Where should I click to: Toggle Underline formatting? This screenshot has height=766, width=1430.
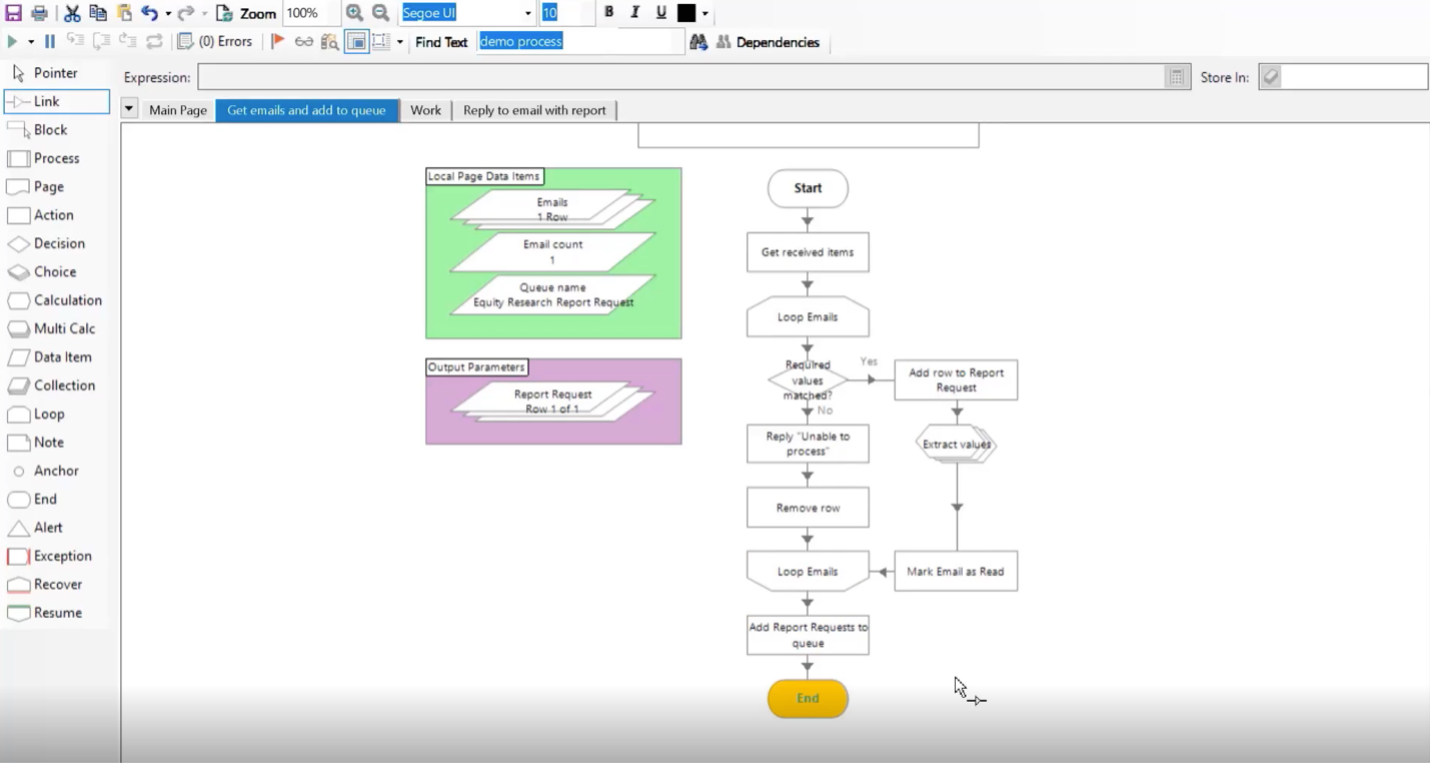point(661,13)
